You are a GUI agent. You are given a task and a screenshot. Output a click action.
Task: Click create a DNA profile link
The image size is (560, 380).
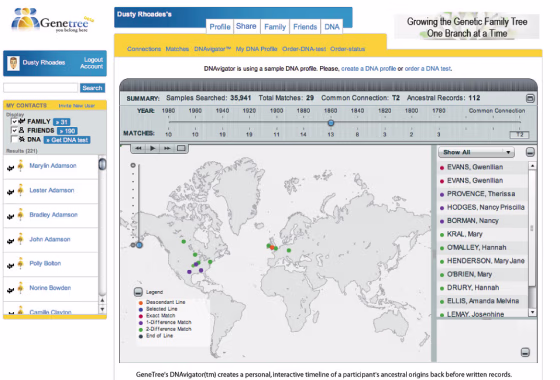(369, 69)
